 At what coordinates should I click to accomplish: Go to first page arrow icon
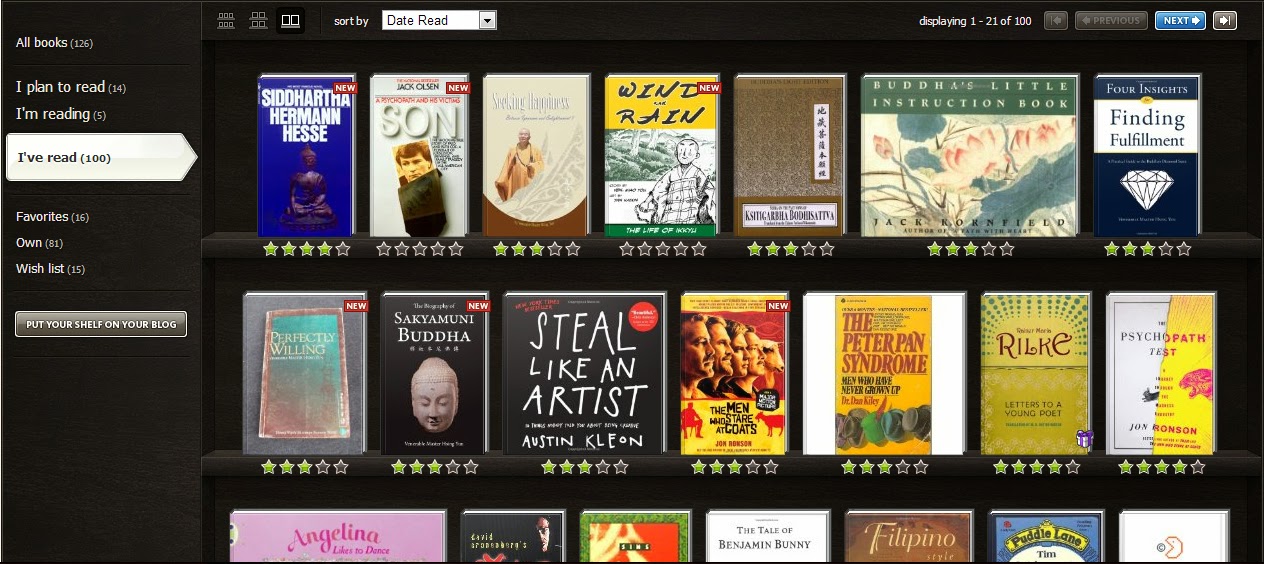(1056, 20)
